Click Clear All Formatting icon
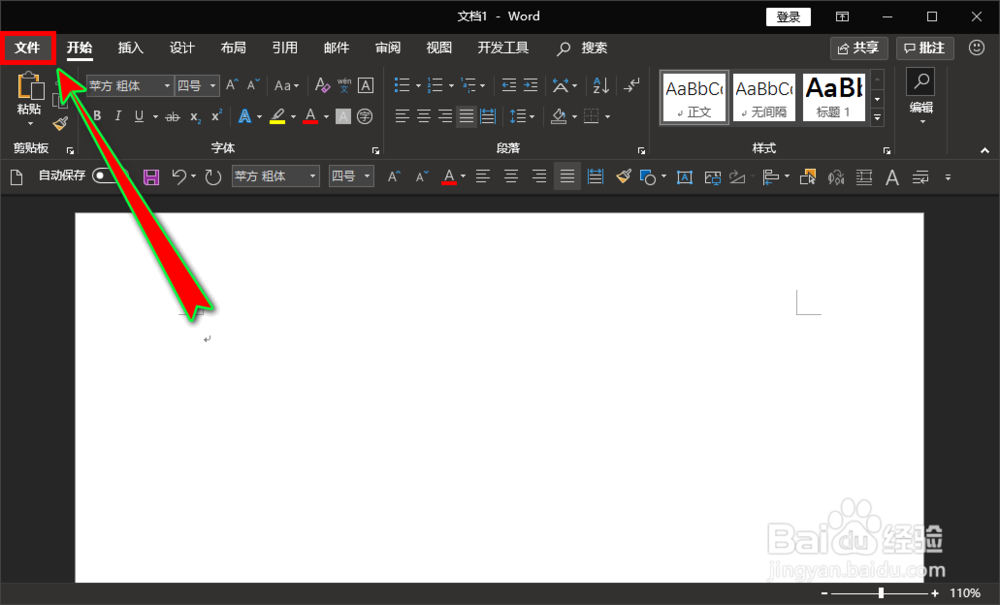The height and width of the screenshot is (605, 1000). pos(322,85)
